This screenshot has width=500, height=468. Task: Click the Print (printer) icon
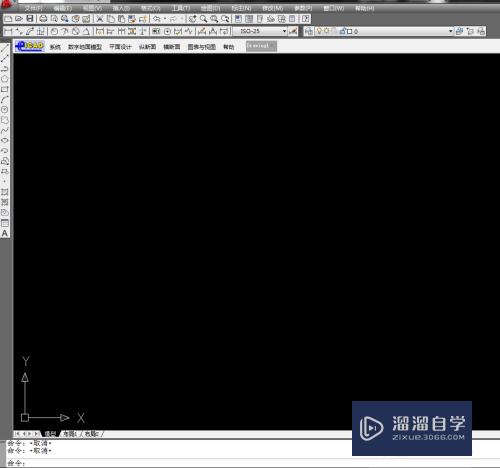point(43,19)
